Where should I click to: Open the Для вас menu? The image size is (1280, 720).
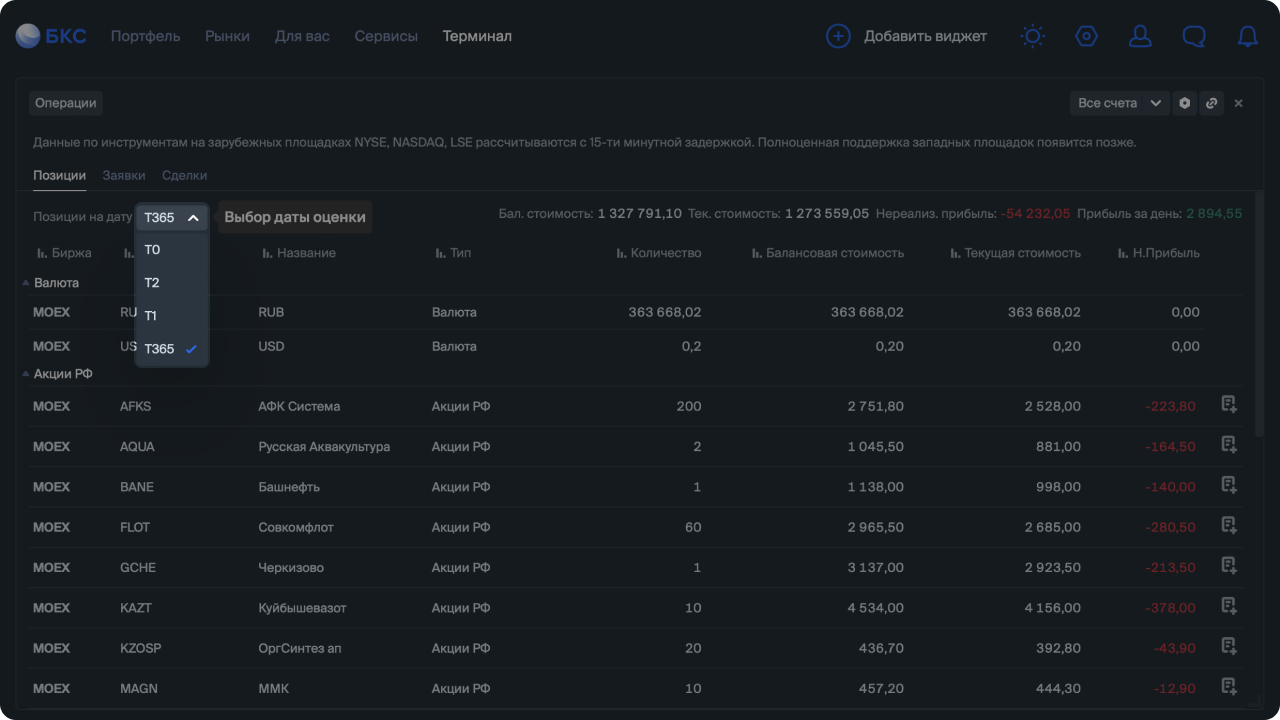click(x=302, y=36)
